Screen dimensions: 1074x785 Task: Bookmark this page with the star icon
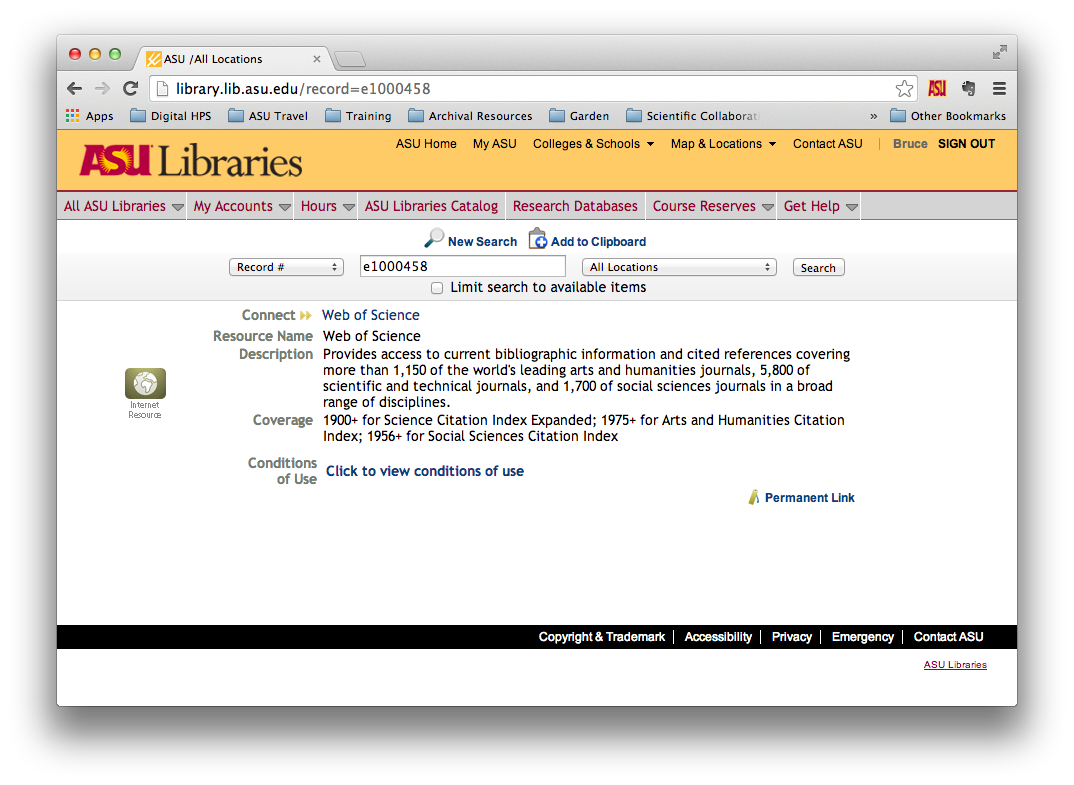[x=904, y=88]
